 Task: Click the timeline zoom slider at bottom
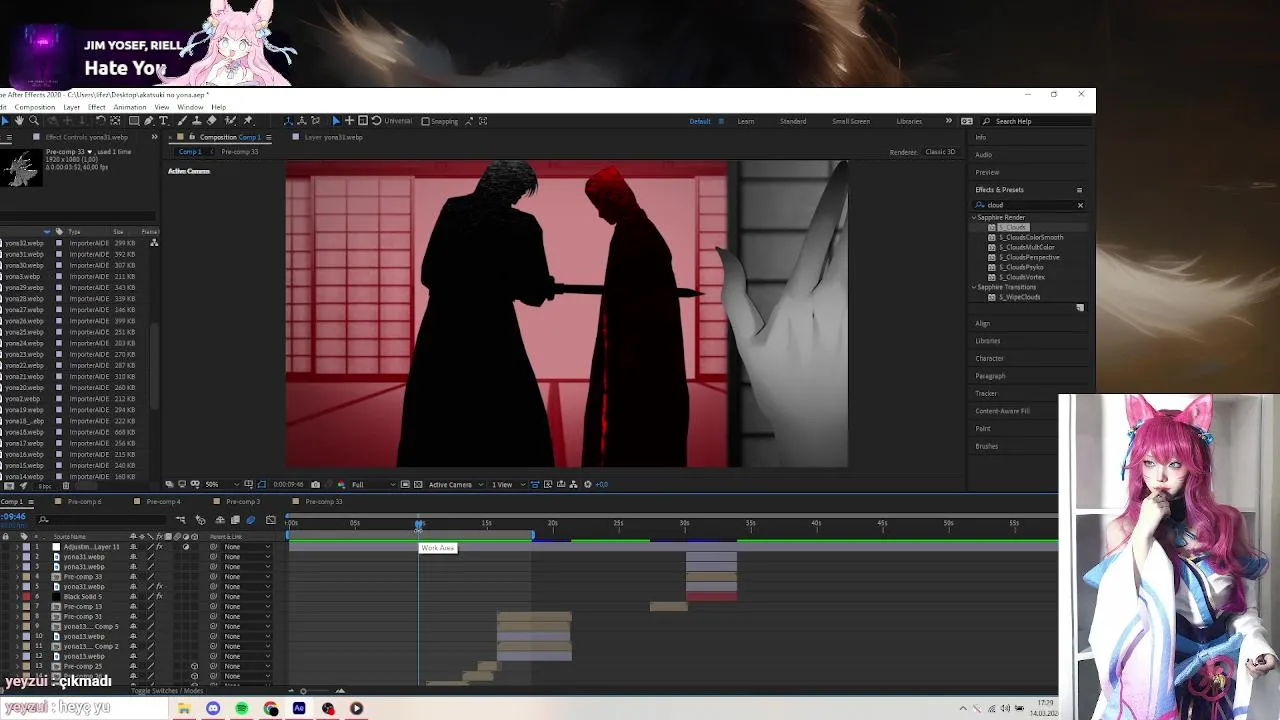click(303, 691)
